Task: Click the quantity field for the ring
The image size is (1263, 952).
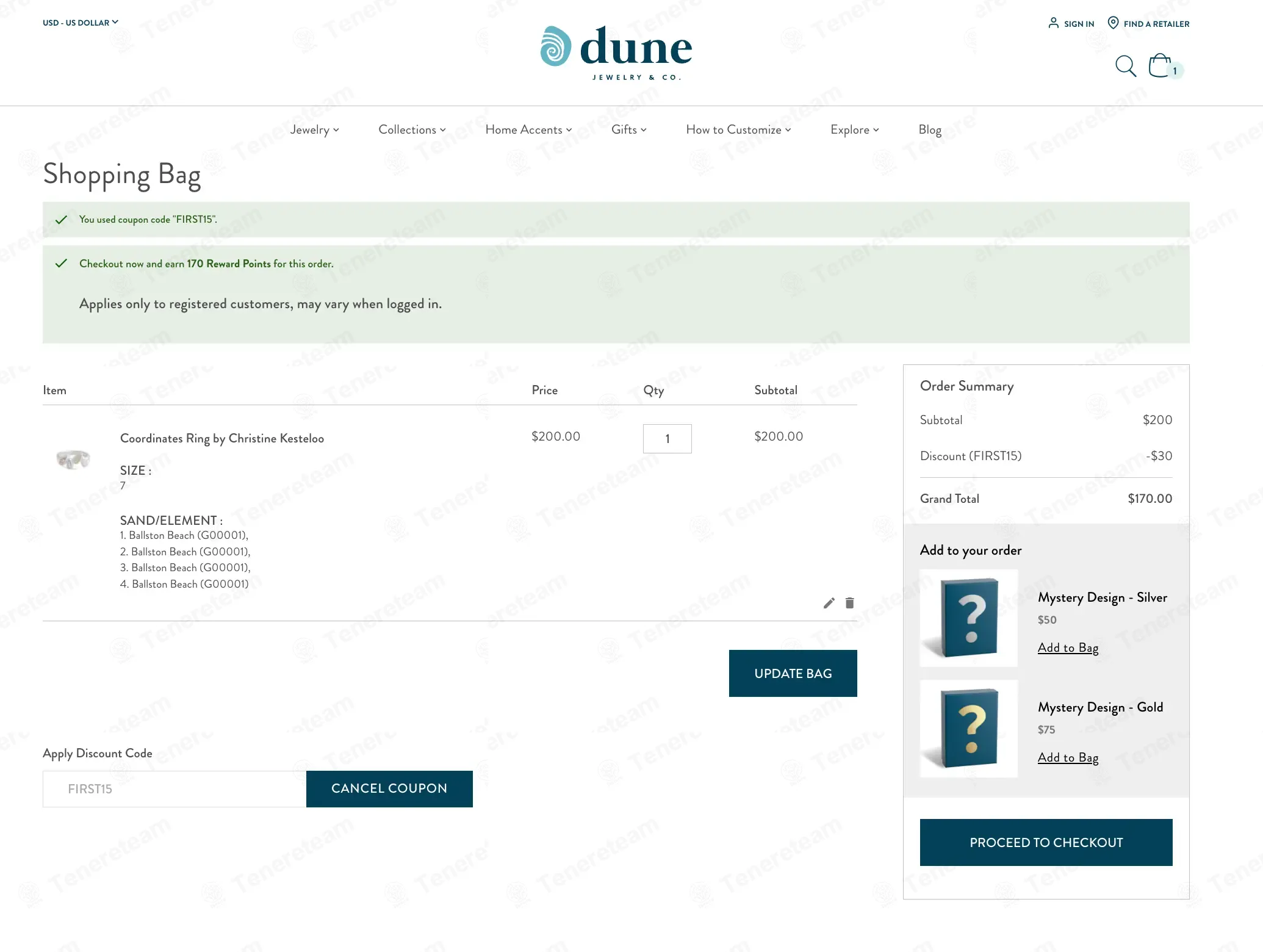Action: point(667,439)
